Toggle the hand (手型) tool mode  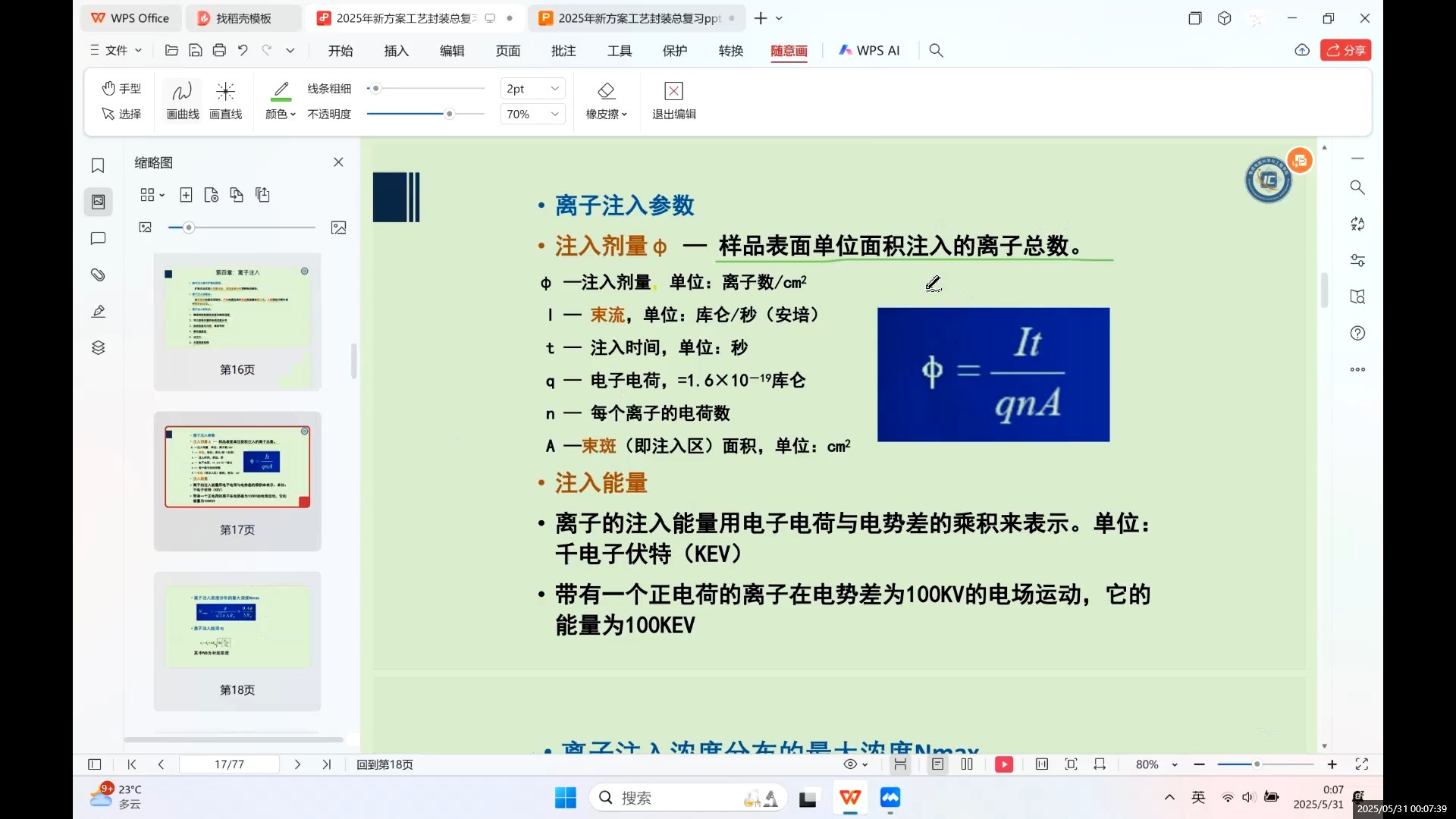pos(121,88)
